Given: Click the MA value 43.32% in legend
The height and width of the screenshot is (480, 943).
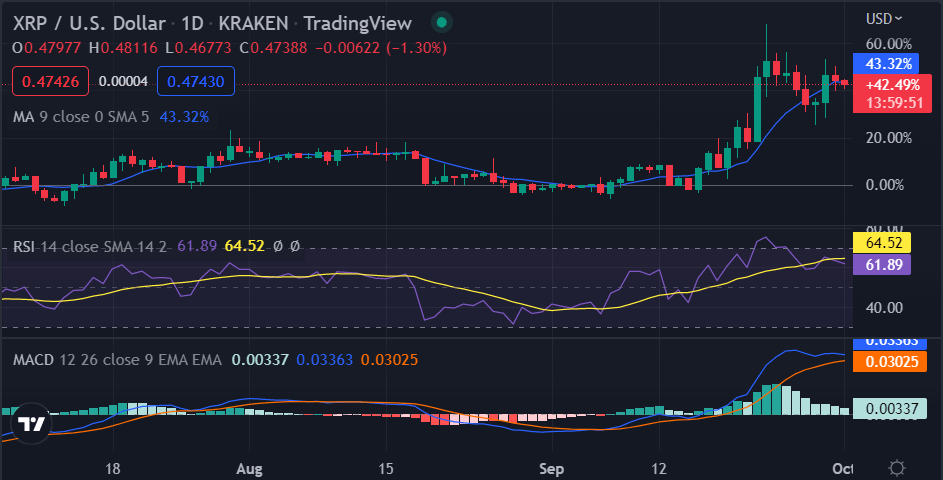Looking at the screenshot, I should click(x=185, y=117).
